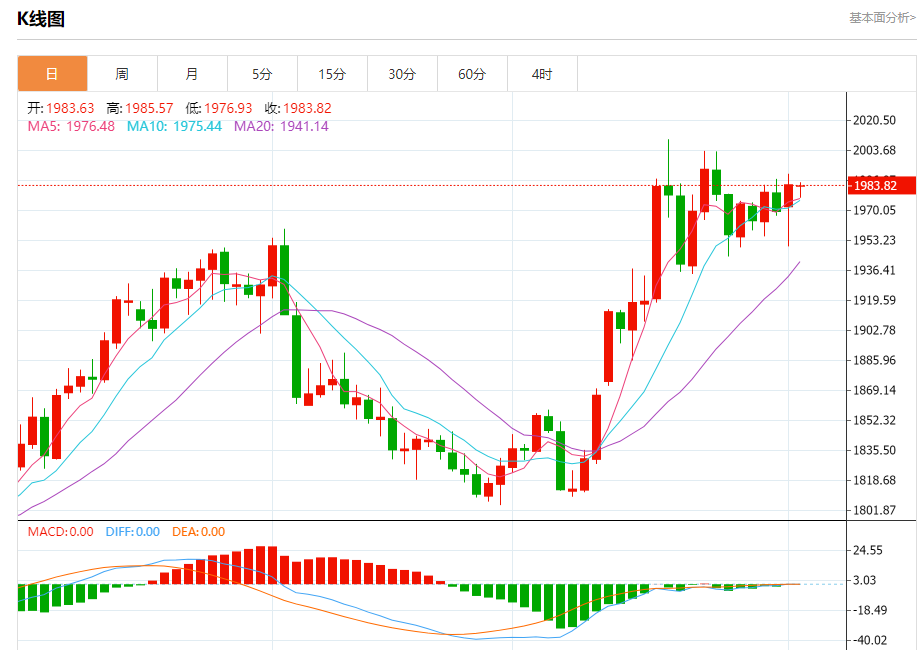Click the low price value 1976.93
Image resolution: width=921 pixels, height=650 pixels.
point(228,109)
